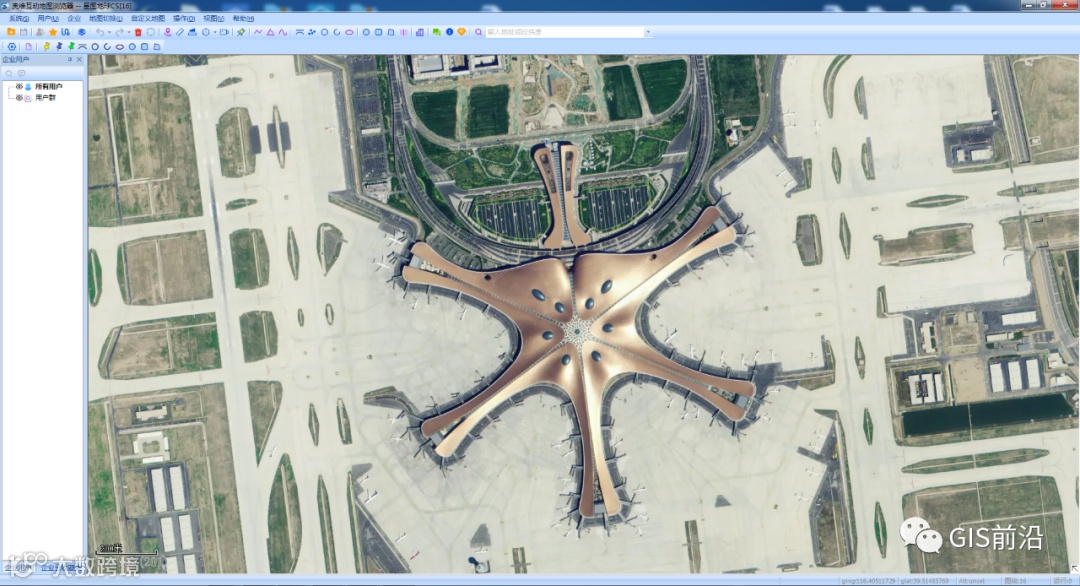Open the dropdown arrow beside clock icon
The width and height of the screenshot is (1080, 586).
[215, 32]
